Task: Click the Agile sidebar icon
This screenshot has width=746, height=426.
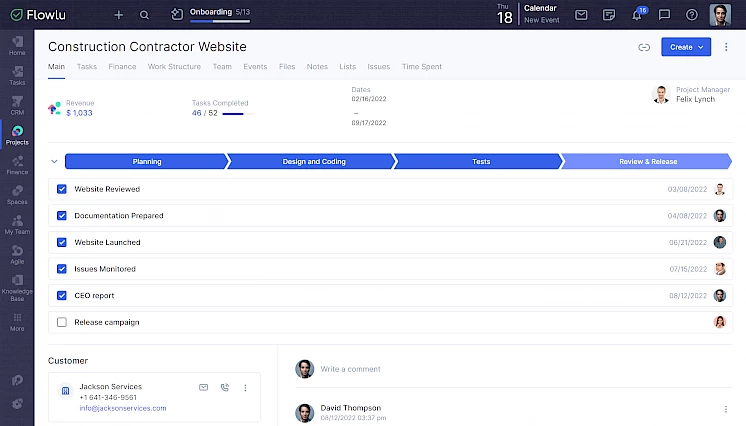Action: (17, 253)
